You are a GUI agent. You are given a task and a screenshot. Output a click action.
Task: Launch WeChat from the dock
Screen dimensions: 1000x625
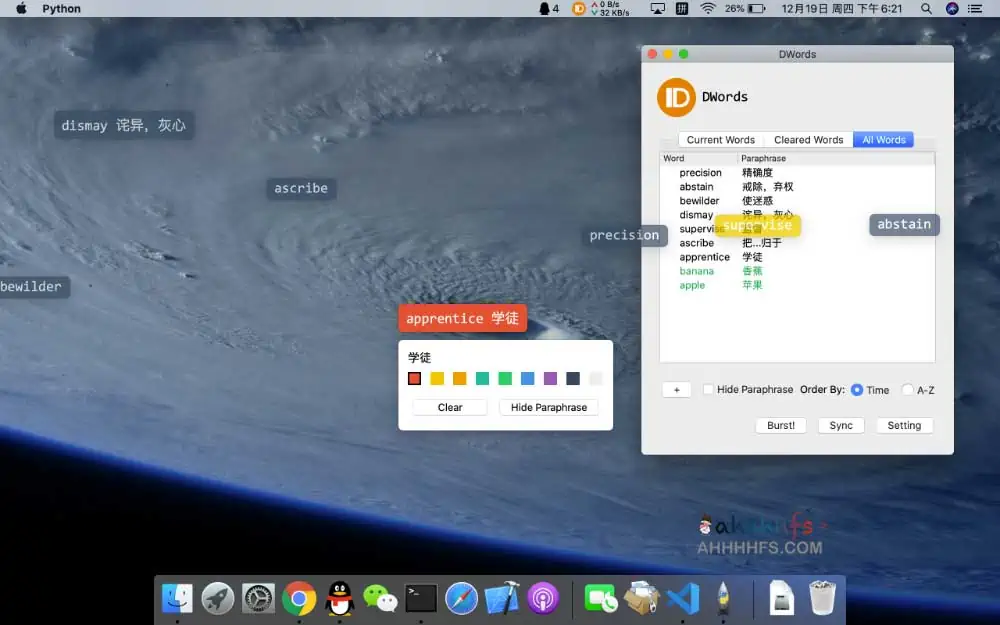(x=380, y=598)
